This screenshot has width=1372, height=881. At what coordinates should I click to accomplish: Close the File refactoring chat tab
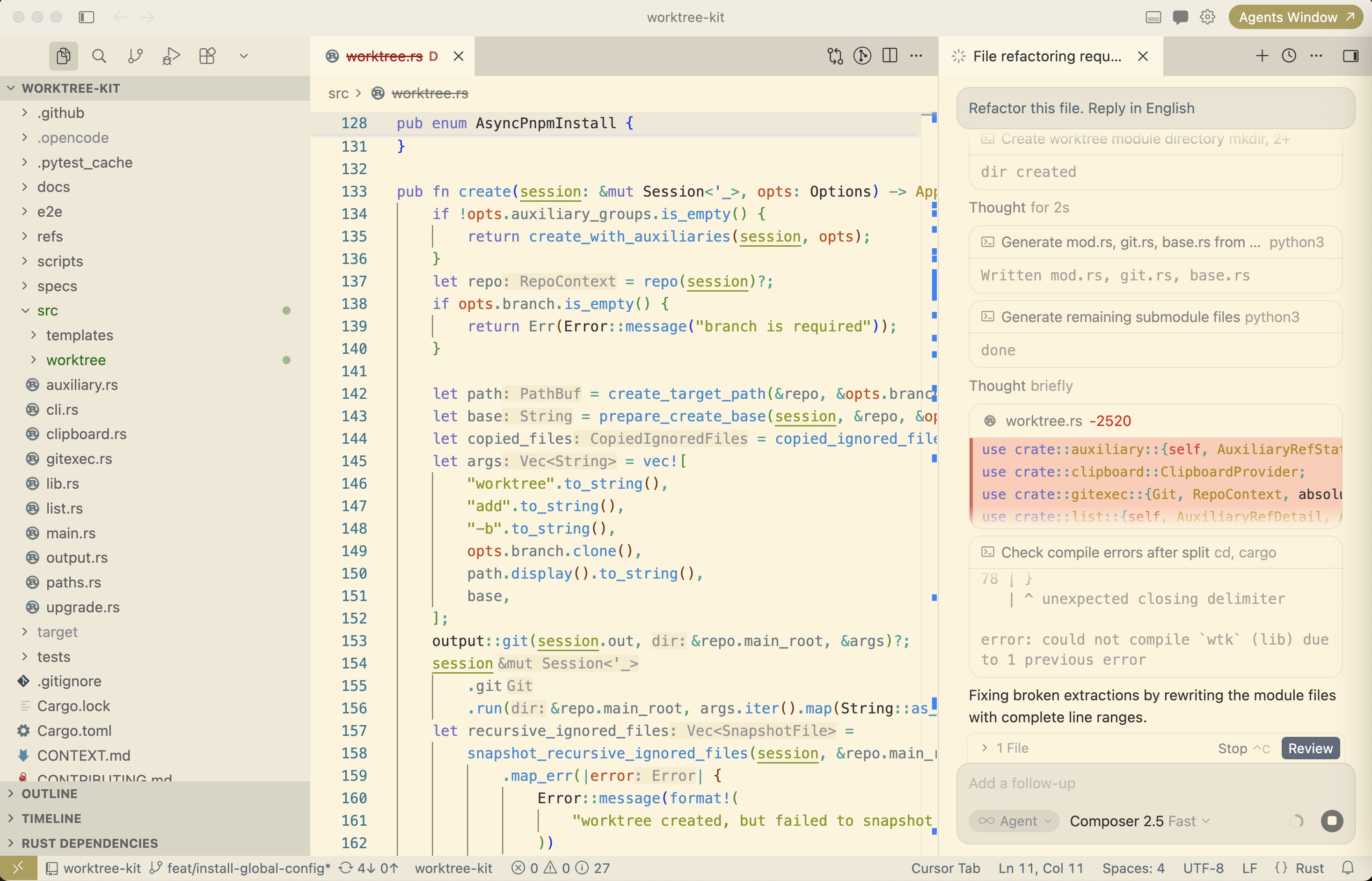pos(1143,56)
